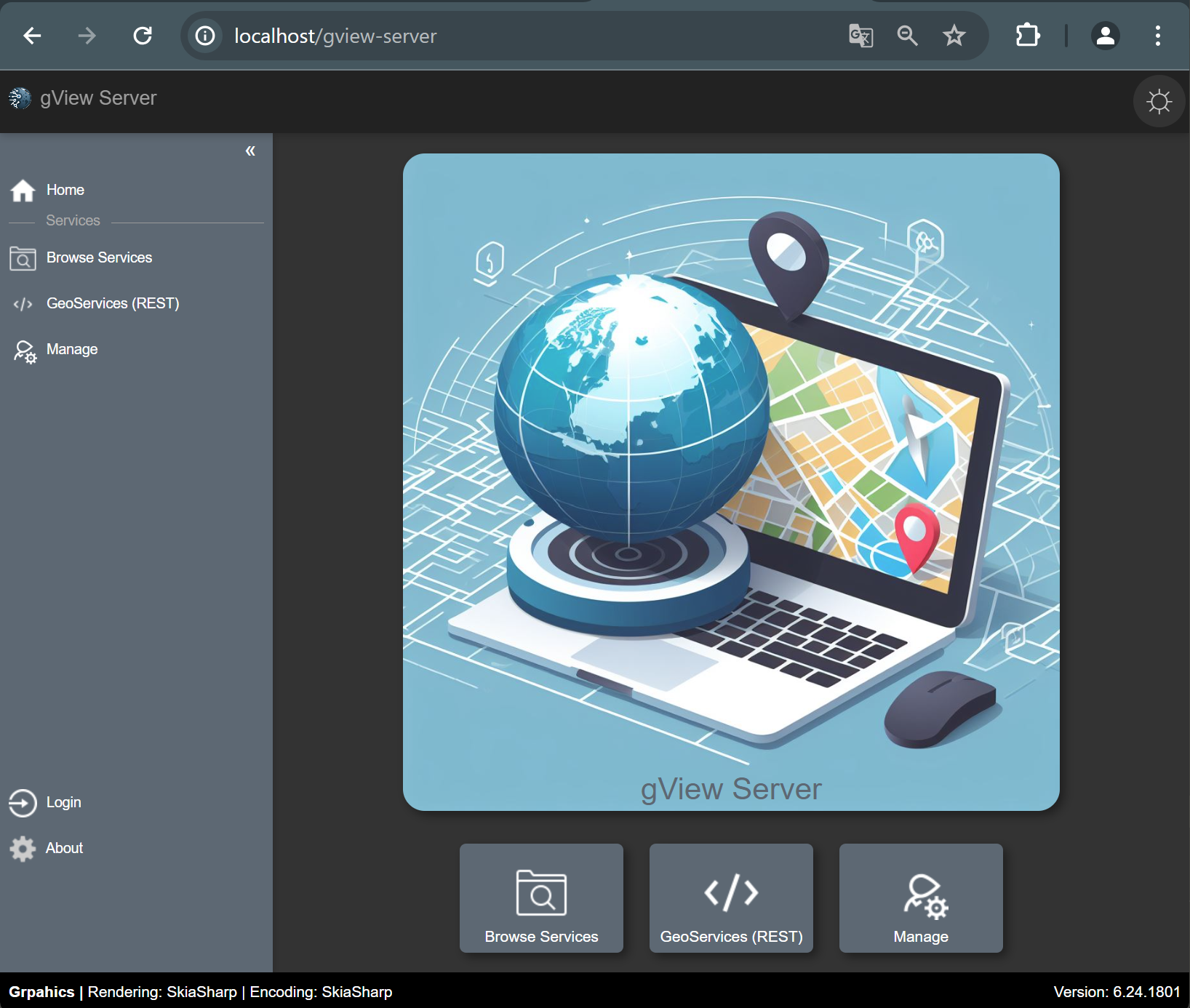Go back with browser back arrow
Viewport: 1190px width, 1008px height.
pyautogui.click(x=32, y=36)
